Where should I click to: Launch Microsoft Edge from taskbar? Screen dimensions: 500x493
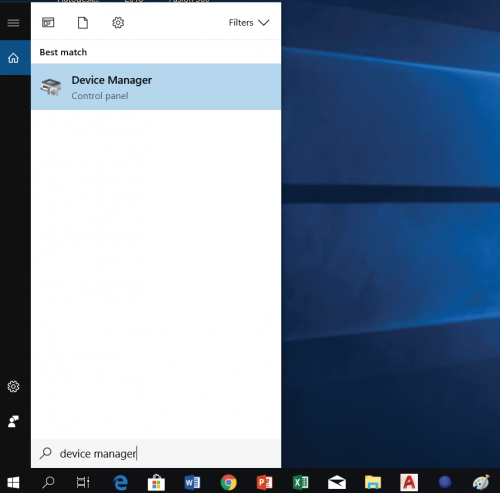click(x=120, y=482)
